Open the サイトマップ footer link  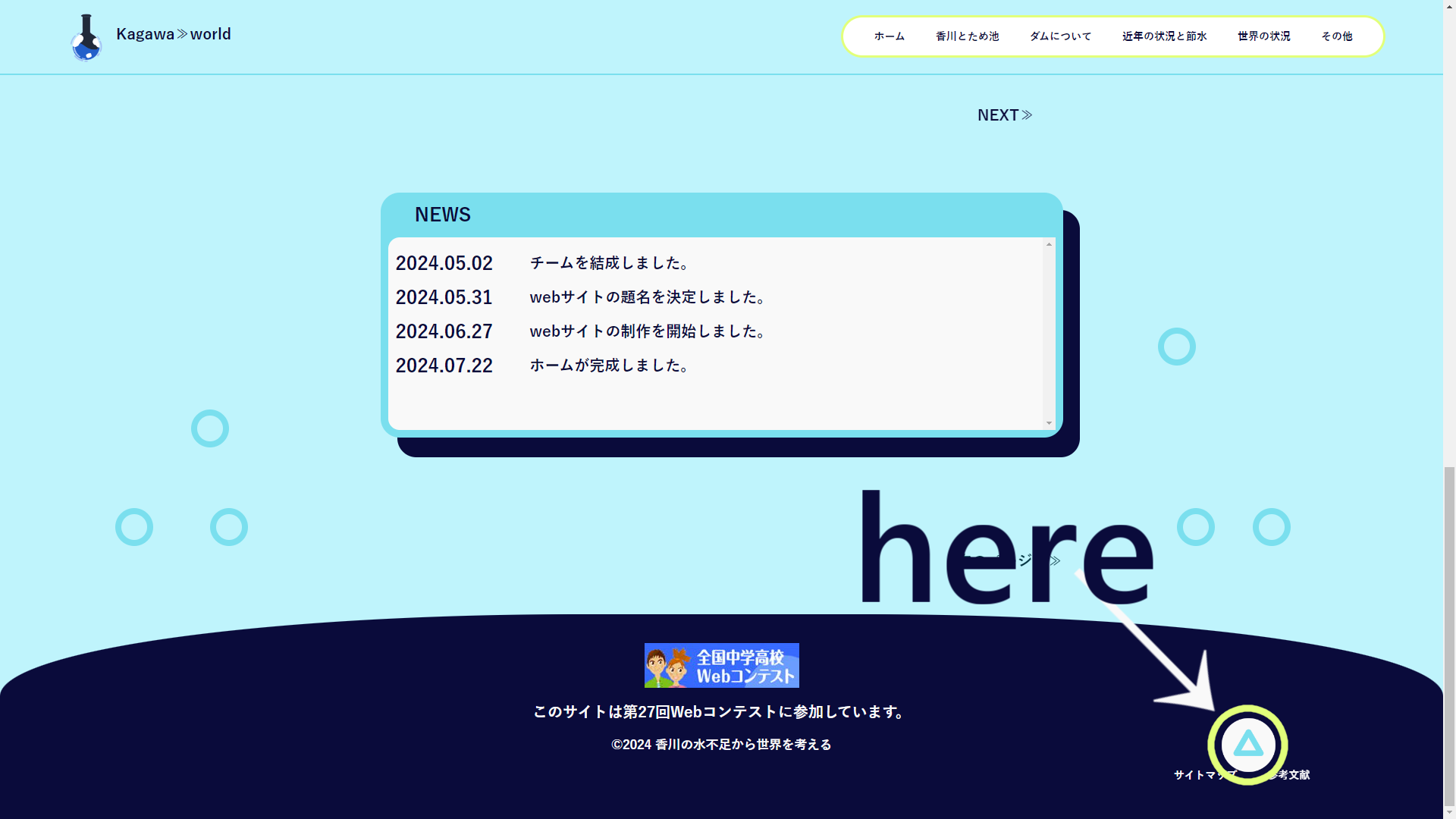[1205, 775]
